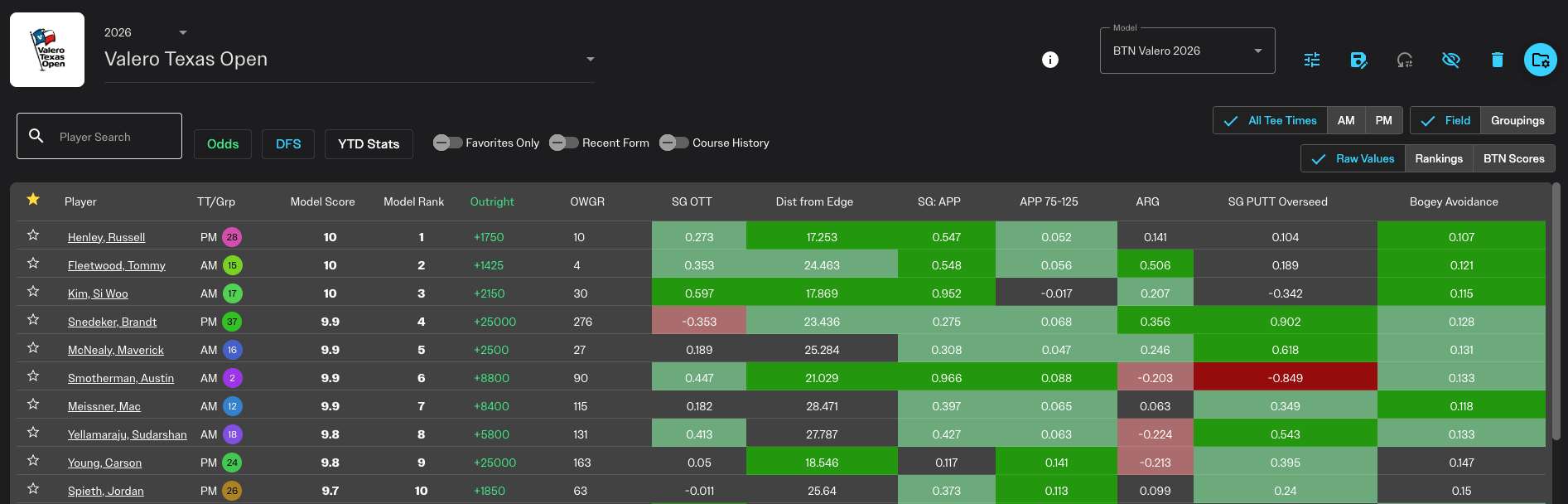Sort by SG PUTT Overseed column

point(1277,201)
